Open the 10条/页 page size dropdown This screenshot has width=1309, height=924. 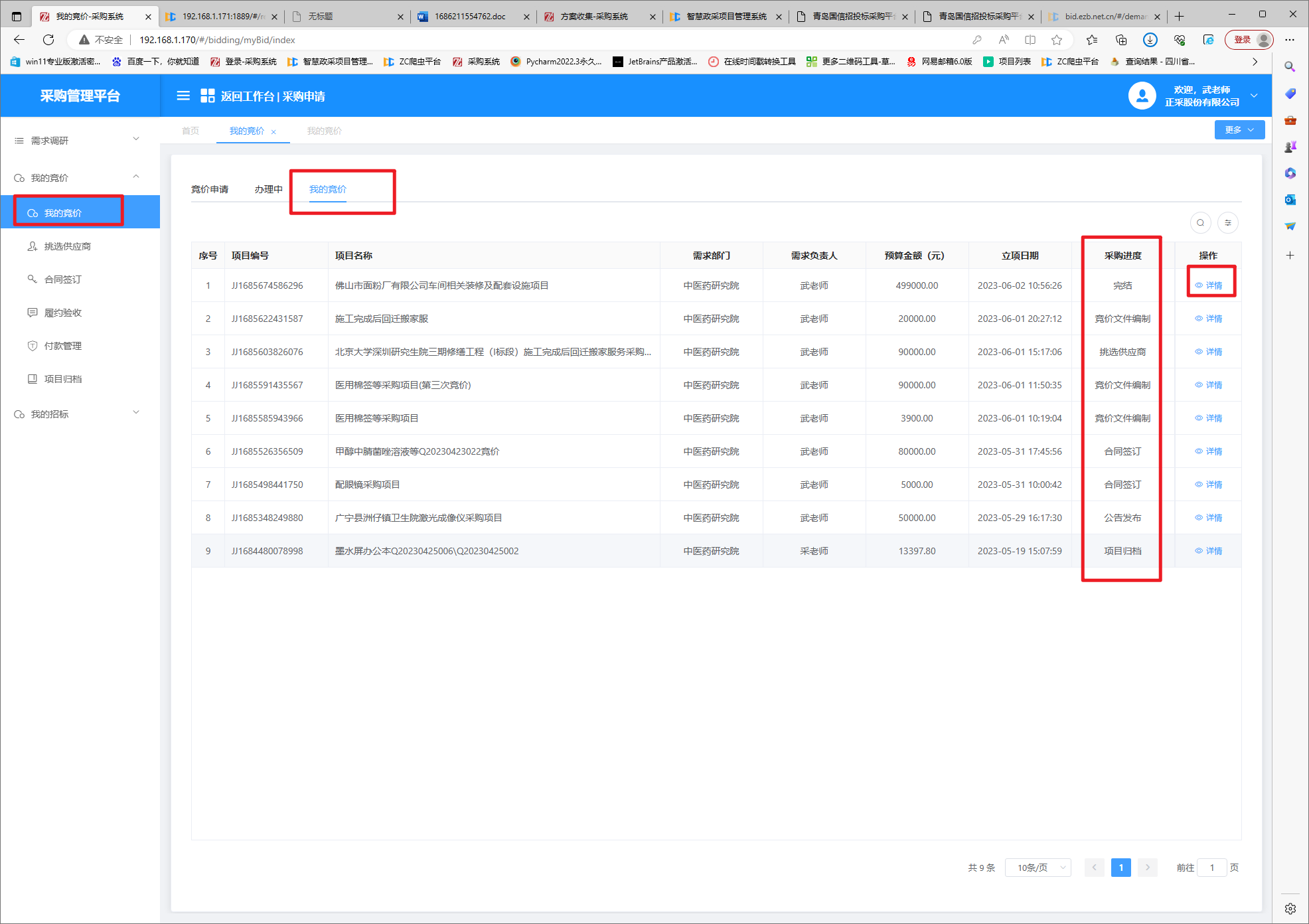1038,868
